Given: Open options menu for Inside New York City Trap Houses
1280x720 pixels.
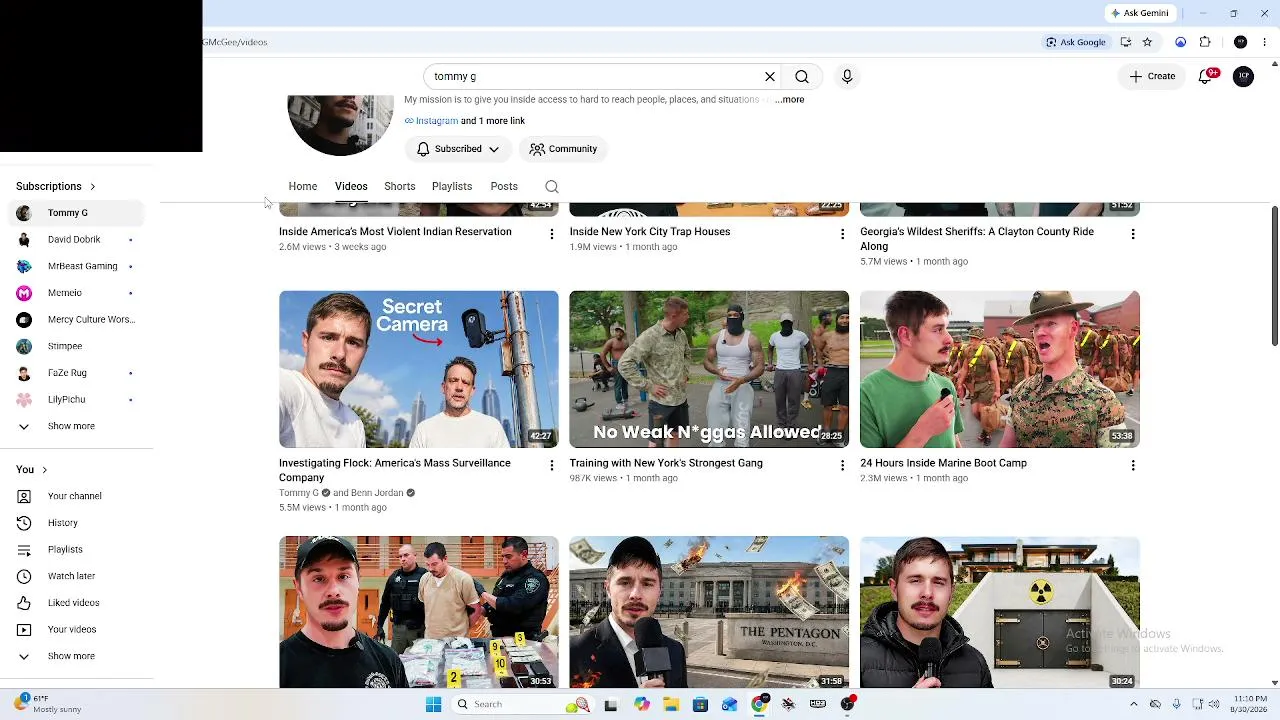Looking at the screenshot, I should click(842, 234).
